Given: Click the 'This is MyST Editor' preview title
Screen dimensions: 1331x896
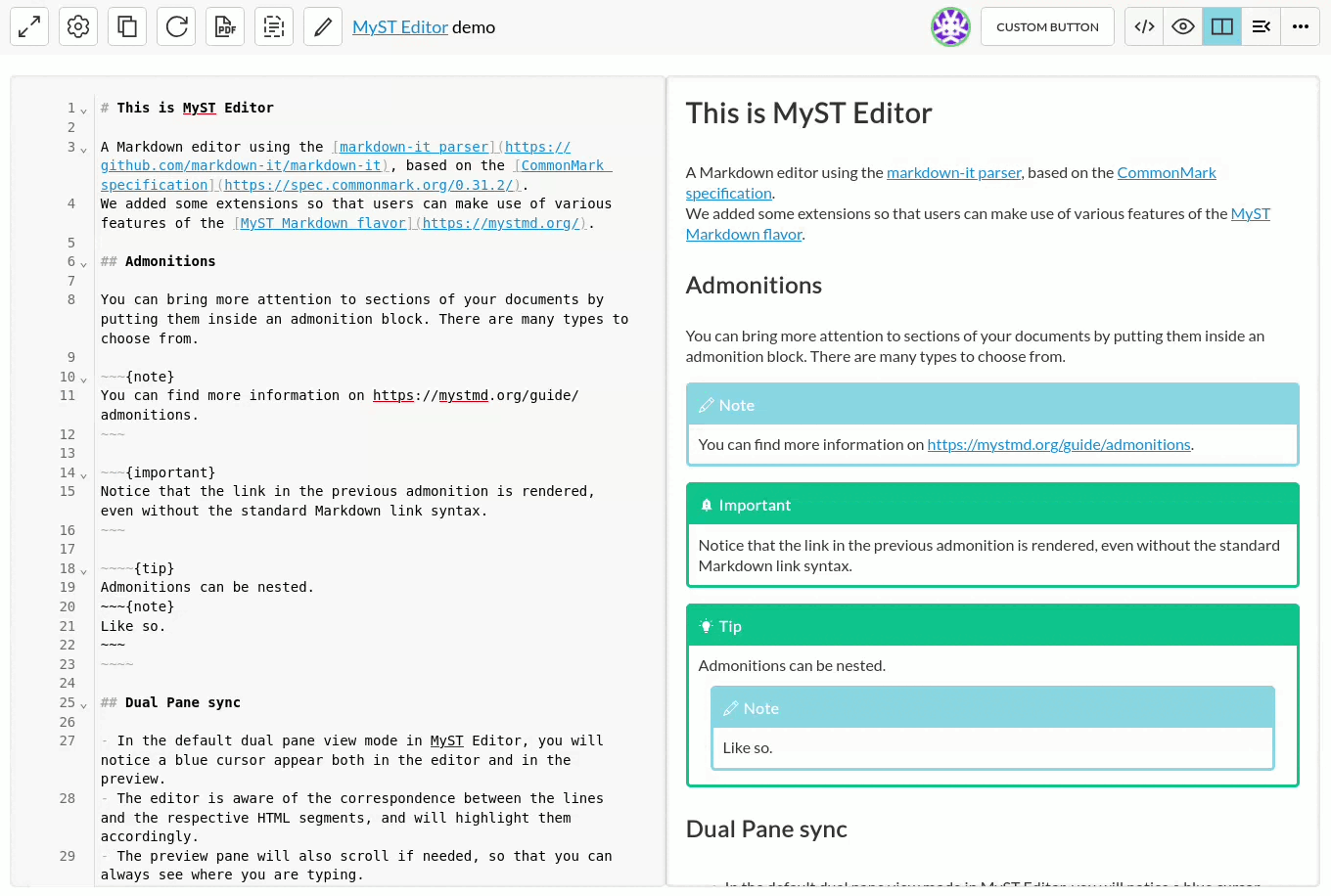Looking at the screenshot, I should 809,113.
